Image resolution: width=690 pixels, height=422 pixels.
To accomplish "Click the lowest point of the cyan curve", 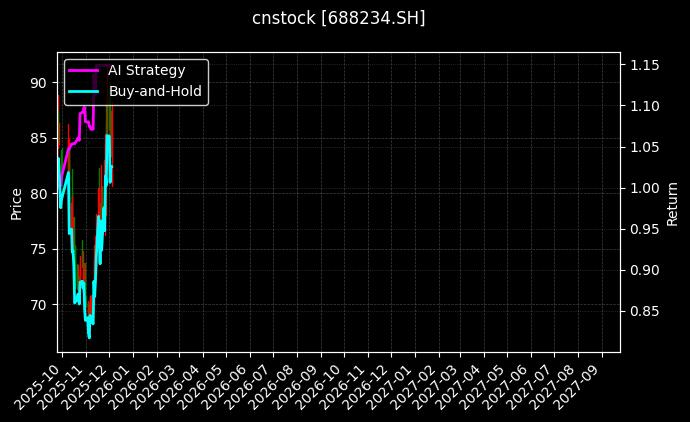I will click(89, 337).
